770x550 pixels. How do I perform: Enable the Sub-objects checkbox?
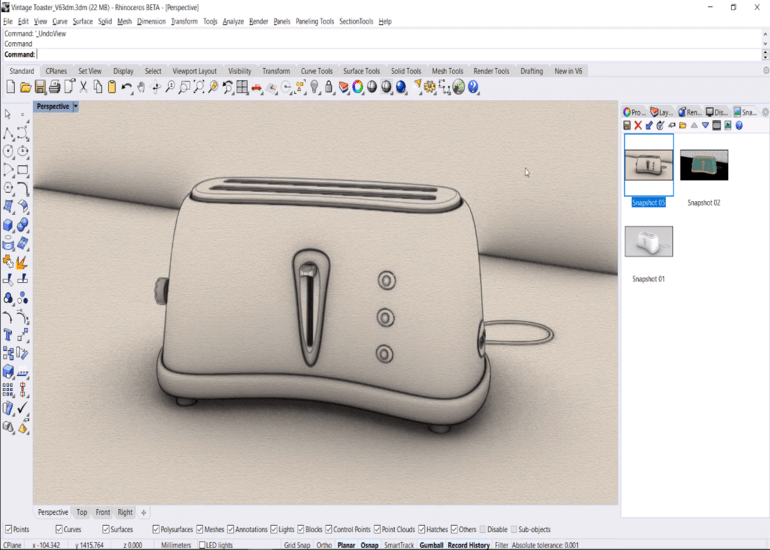pos(515,529)
